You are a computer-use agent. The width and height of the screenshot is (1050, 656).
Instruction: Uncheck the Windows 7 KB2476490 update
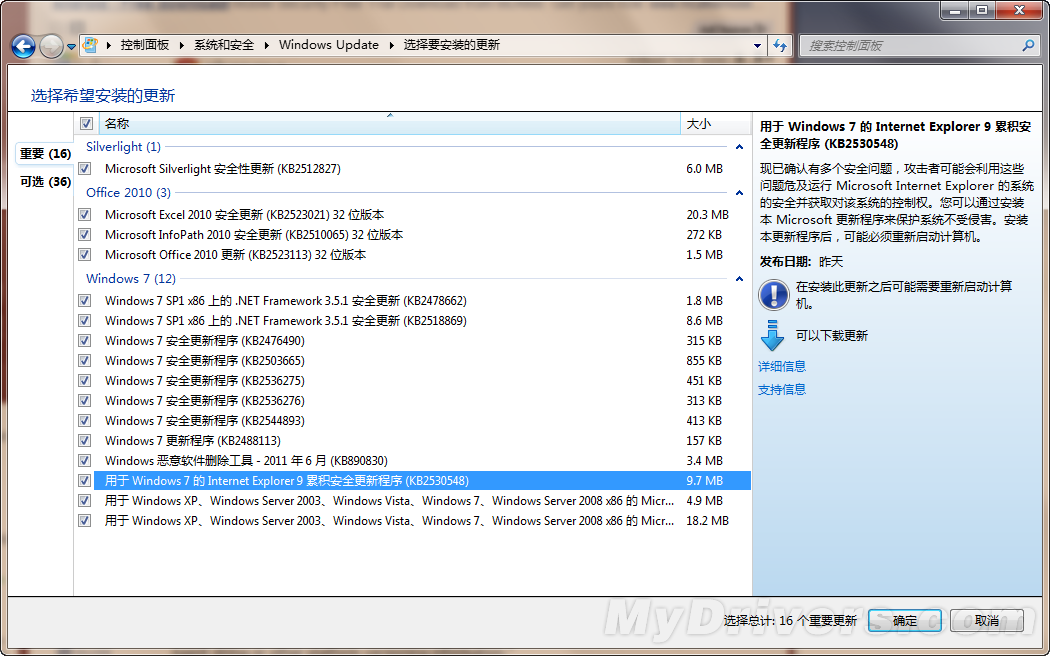pos(84,341)
